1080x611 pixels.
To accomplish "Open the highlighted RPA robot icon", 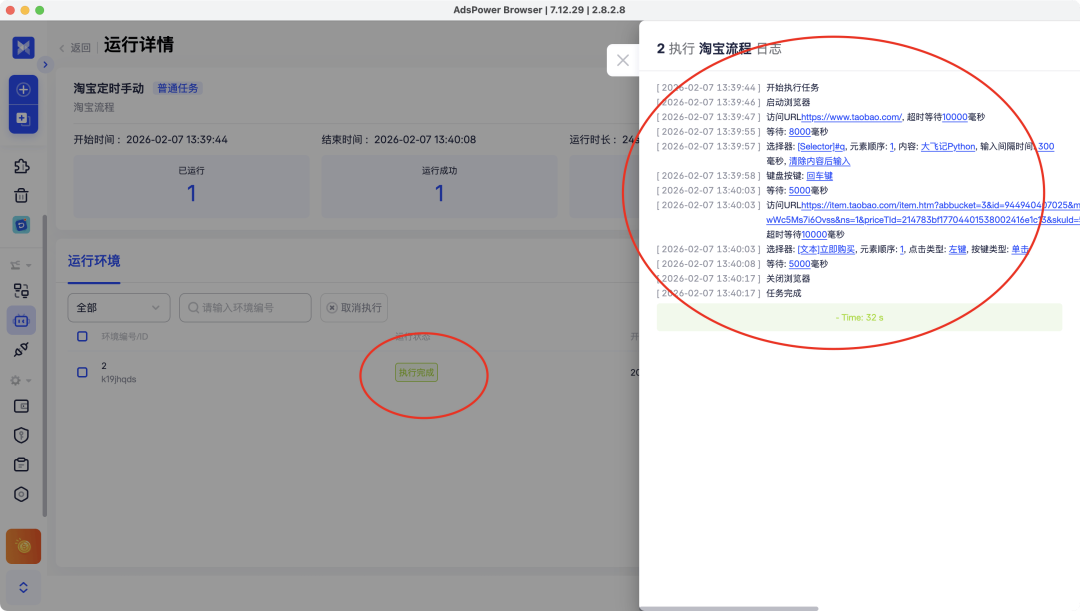I will [21, 320].
